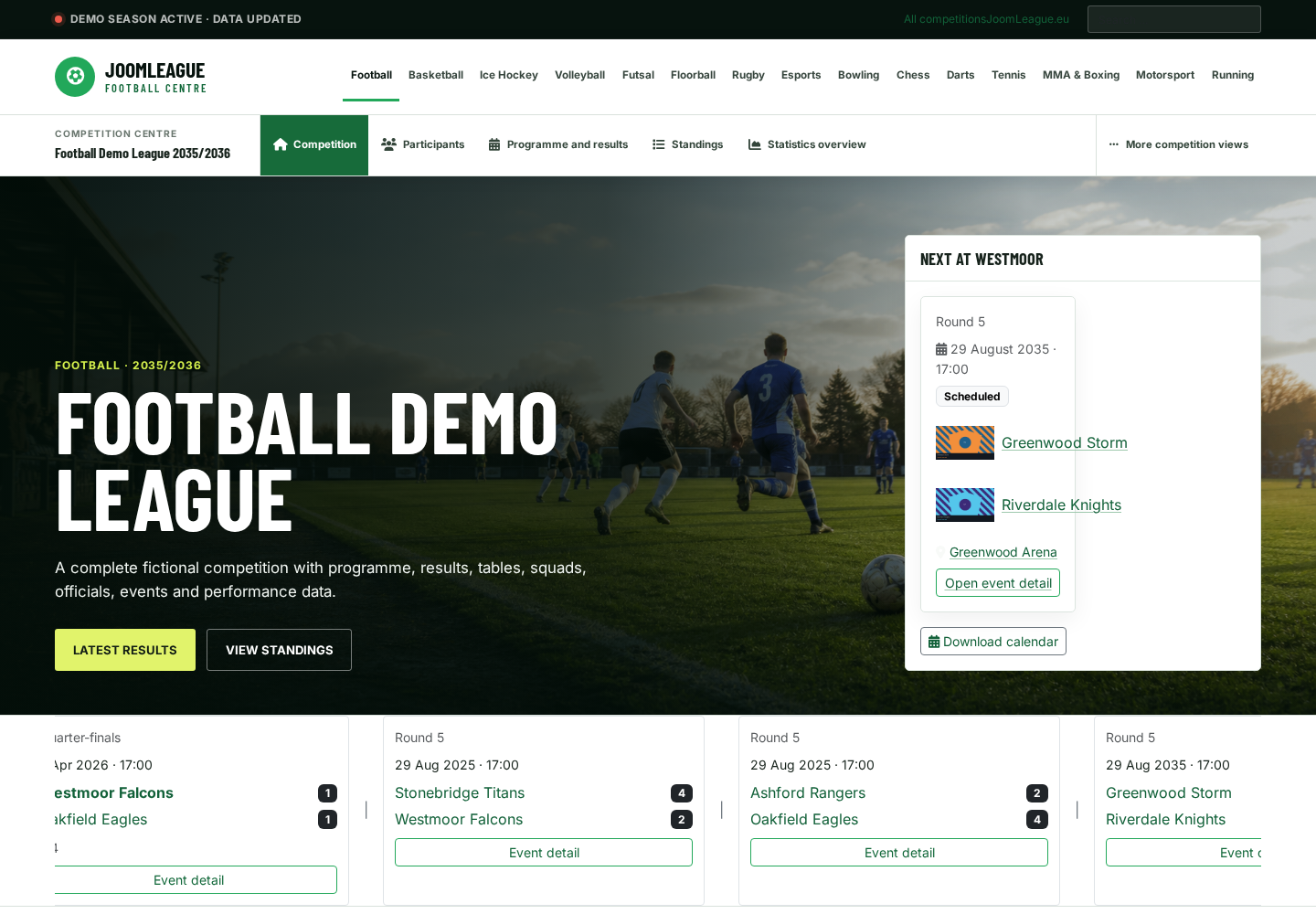Click the Download calendar button
Image resolution: width=1316 pixels, height=914 pixels.
(x=993, y=642)
